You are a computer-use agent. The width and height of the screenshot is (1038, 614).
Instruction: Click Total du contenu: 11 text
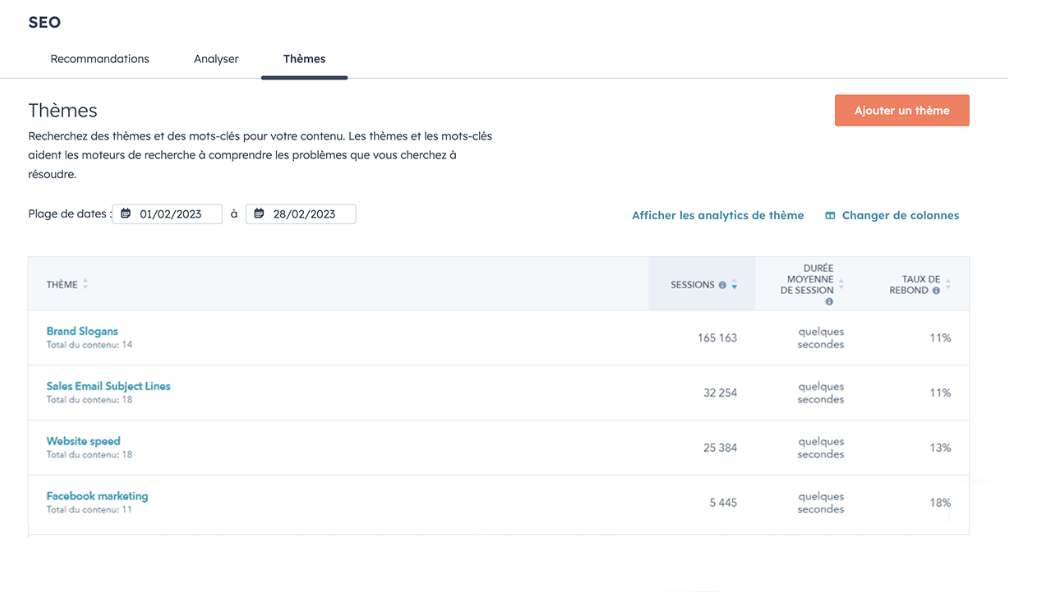point(89,509)
